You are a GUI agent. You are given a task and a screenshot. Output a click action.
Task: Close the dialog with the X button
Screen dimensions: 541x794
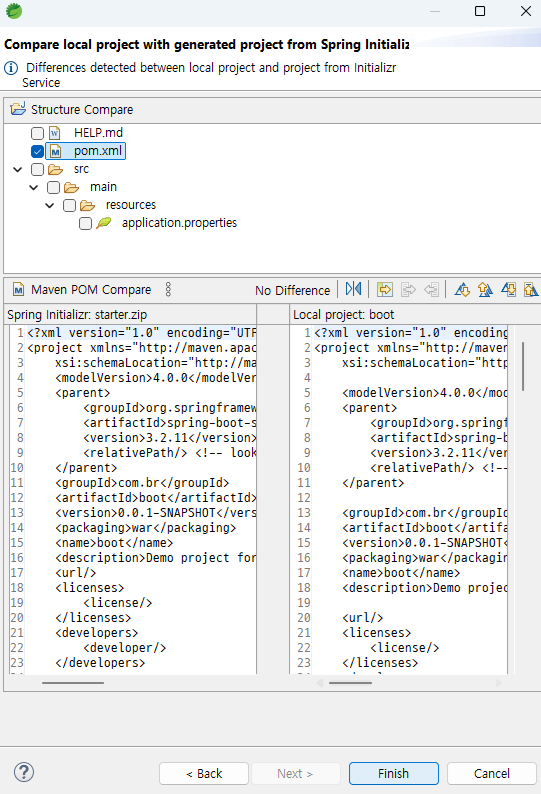(x=526, y=11)
